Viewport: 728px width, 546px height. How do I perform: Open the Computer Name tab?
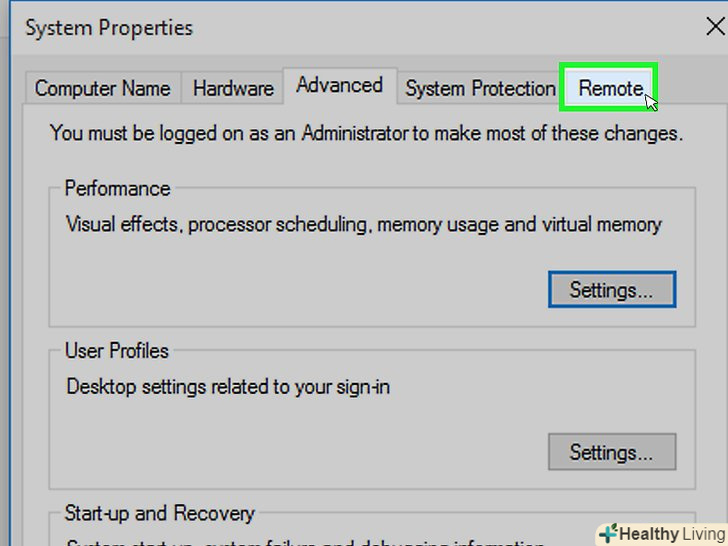click(x=102, y=88)
